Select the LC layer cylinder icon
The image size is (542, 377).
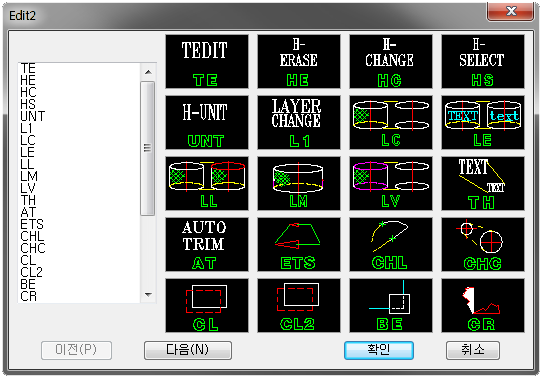(x=391, y=123)
